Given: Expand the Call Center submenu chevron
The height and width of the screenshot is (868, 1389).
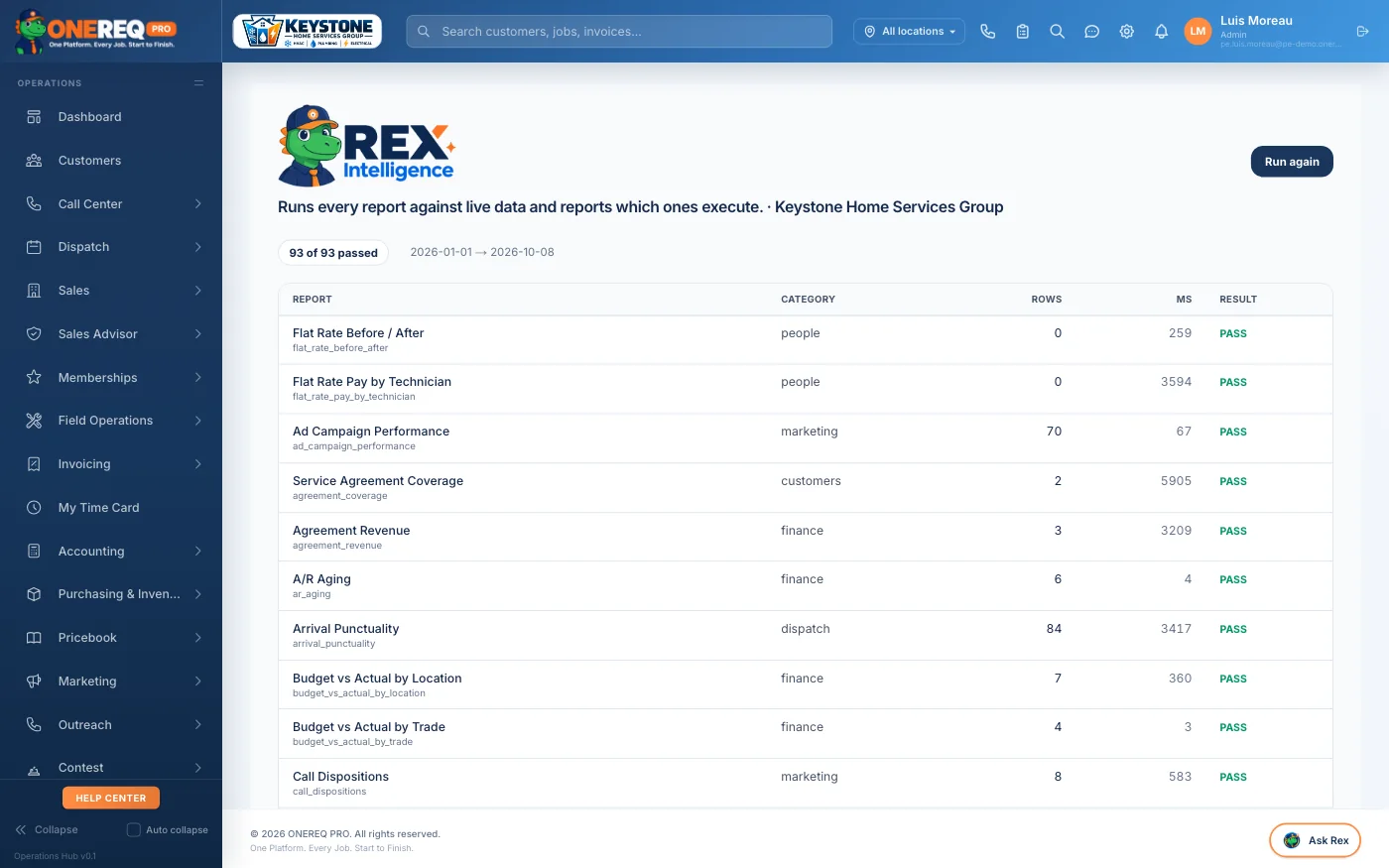Looking at the screenshot, I should (198, 204).
